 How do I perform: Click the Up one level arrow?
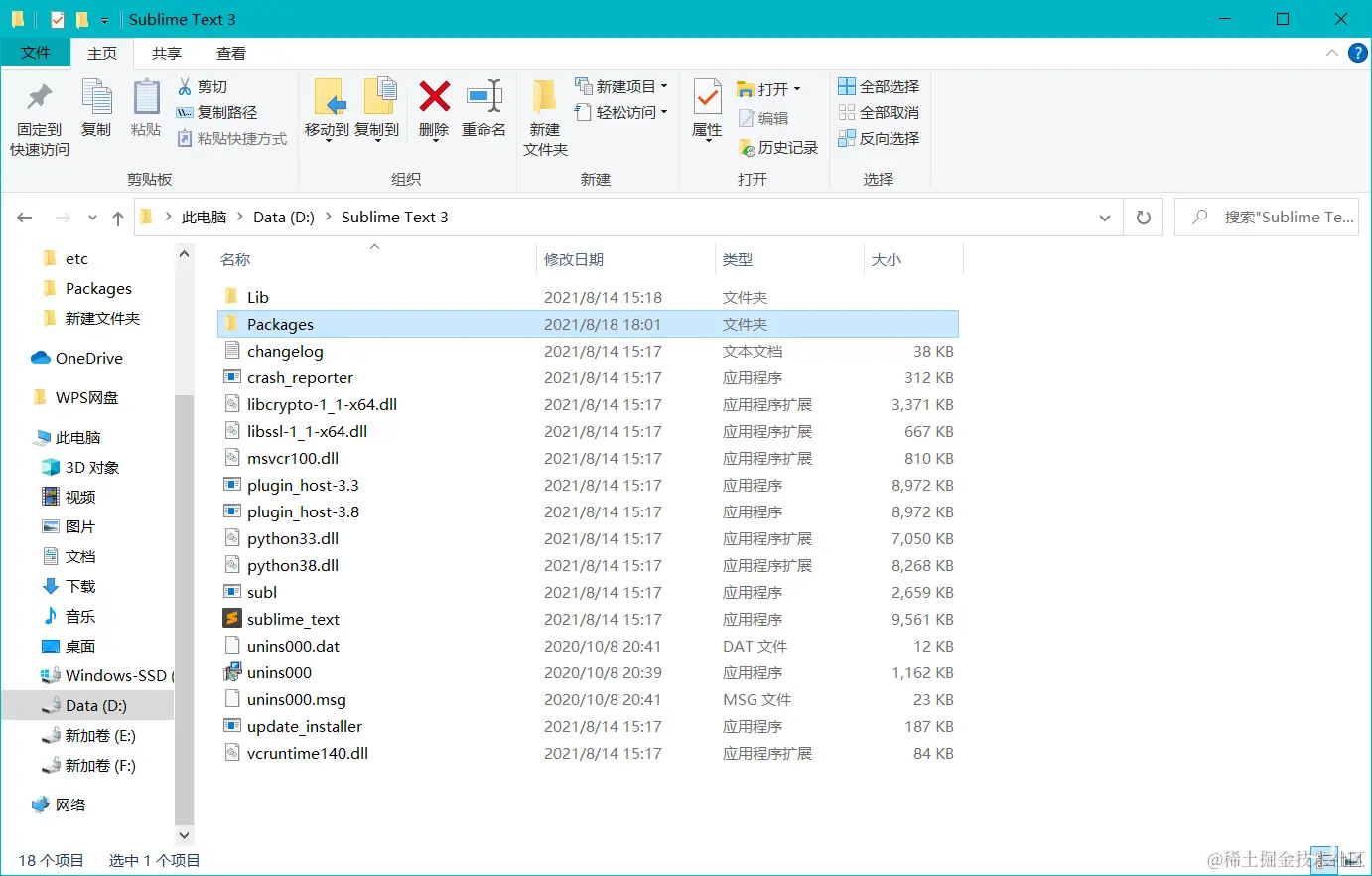[118, 218]
